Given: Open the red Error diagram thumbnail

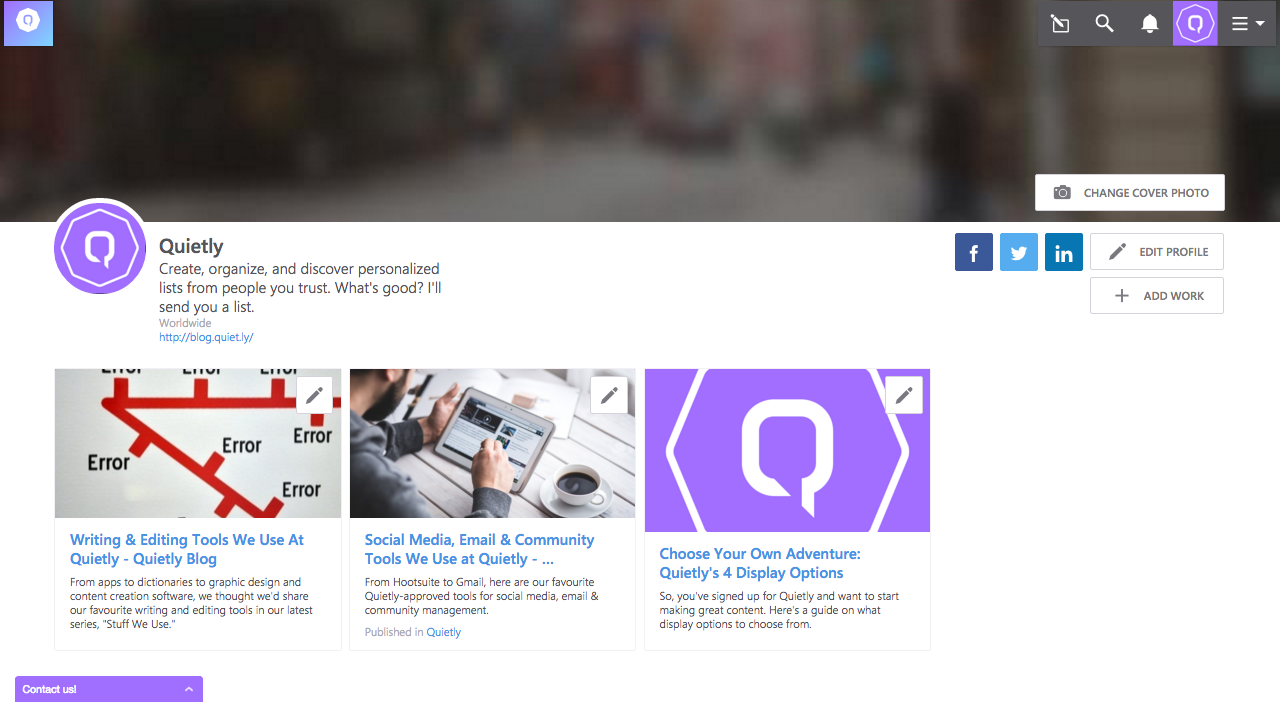Looking at the screenshot, I should click(198, 443).
